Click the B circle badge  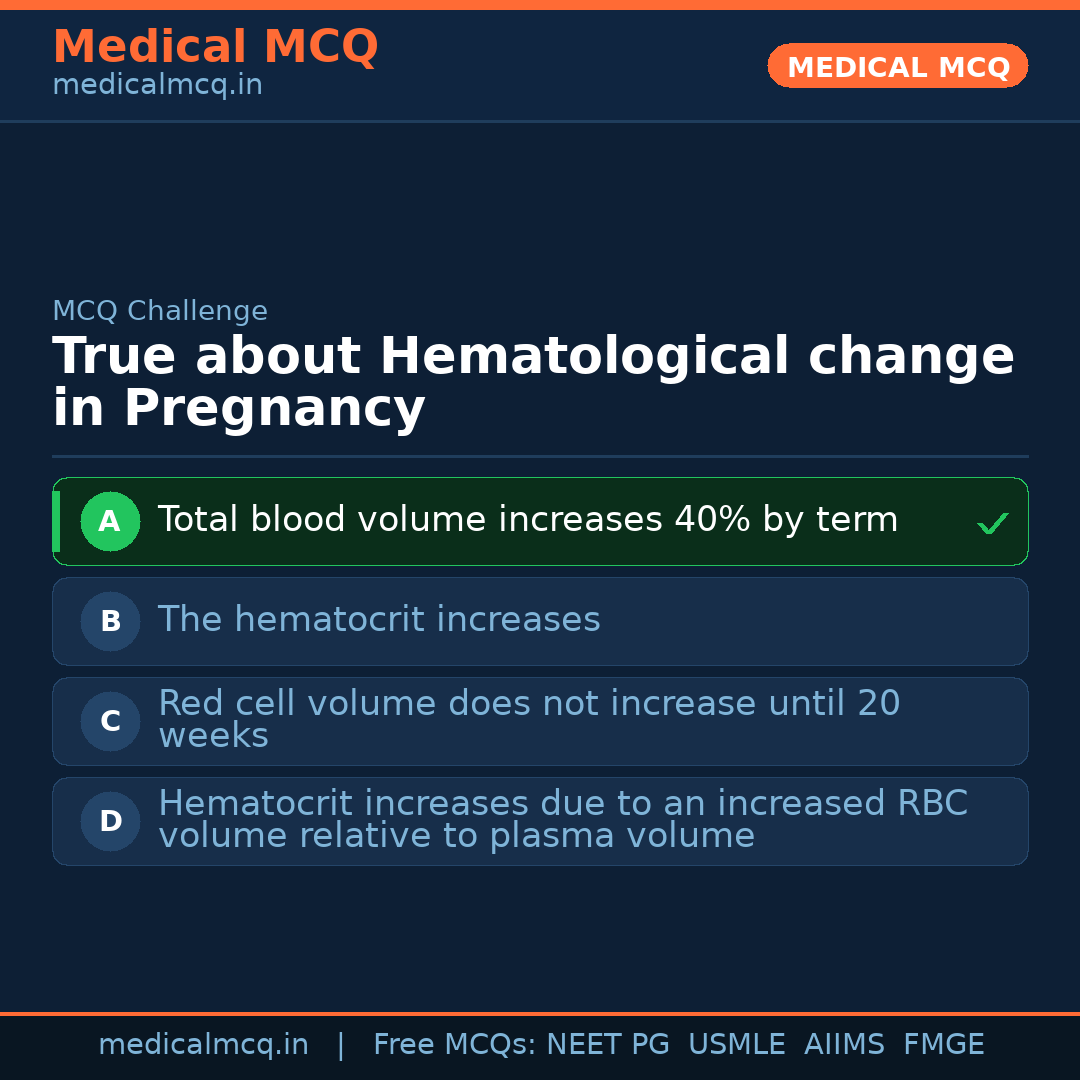coord(110,621)
